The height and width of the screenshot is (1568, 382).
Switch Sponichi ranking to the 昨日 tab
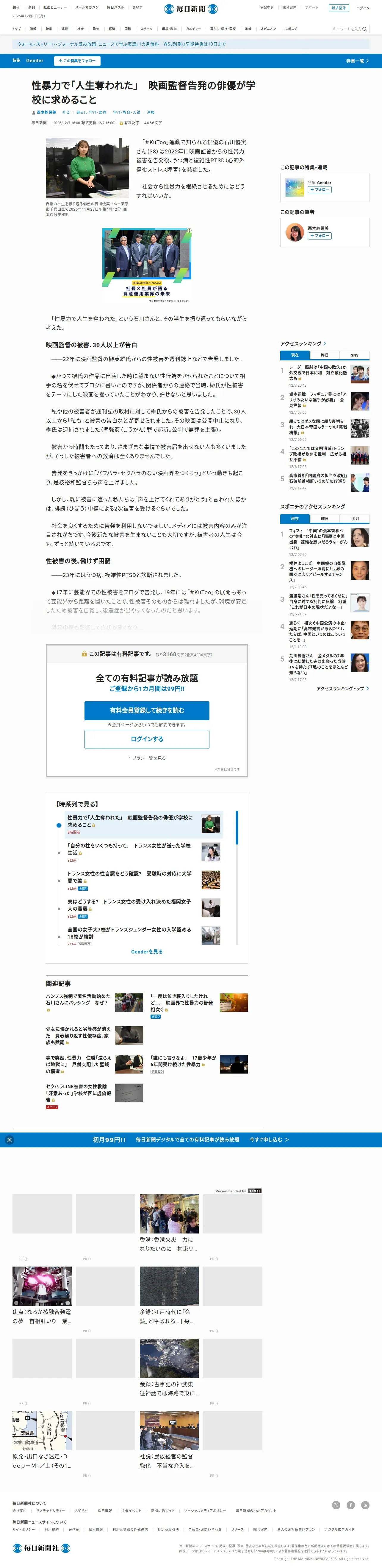click(x=325, y=519)
